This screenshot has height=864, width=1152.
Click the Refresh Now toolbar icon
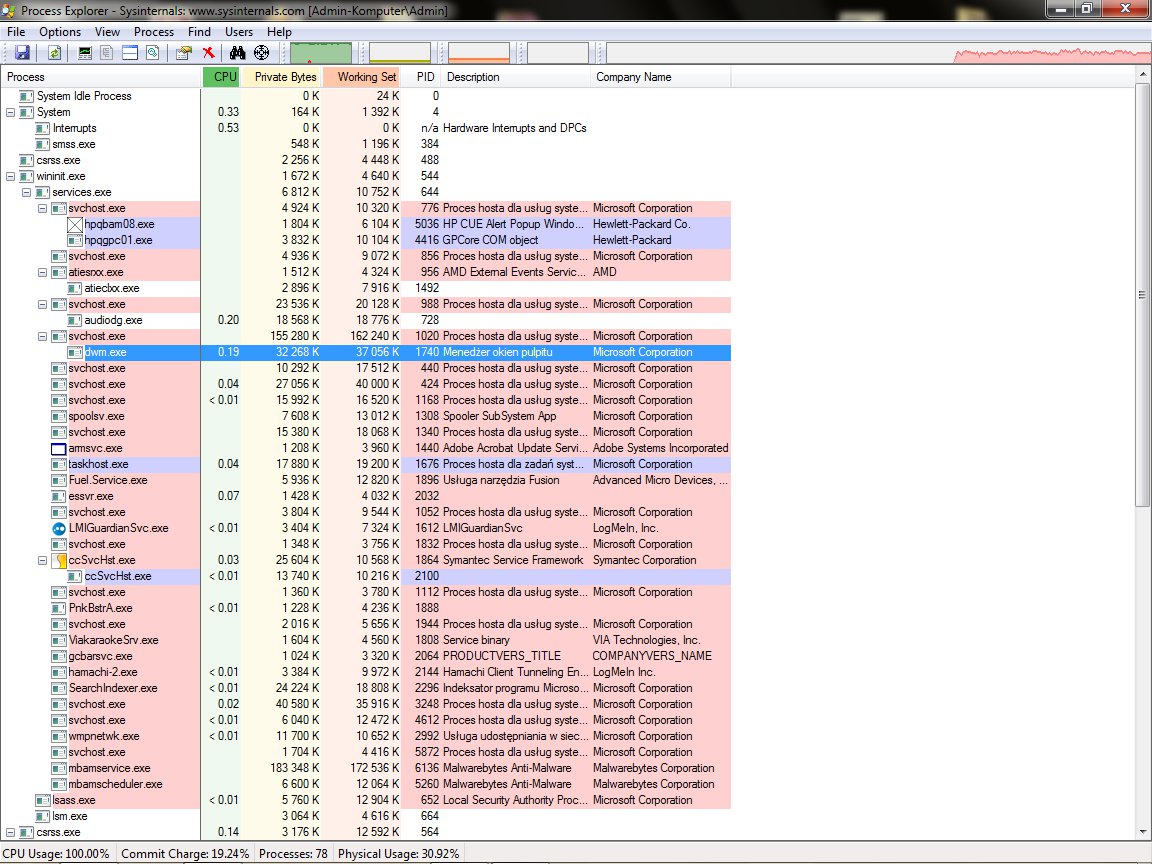coord(54,53)
